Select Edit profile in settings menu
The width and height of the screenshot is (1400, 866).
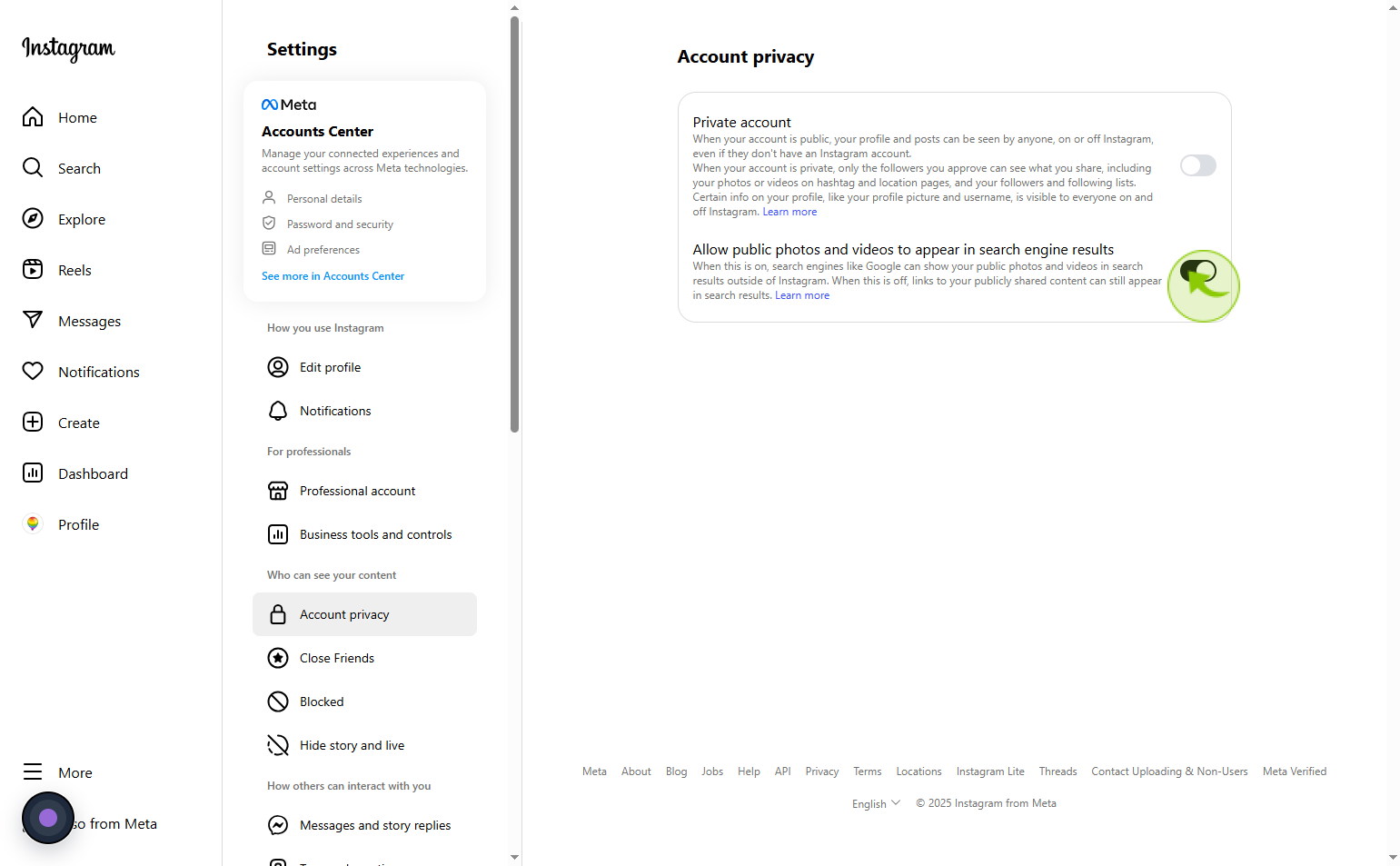coord(364,367)
